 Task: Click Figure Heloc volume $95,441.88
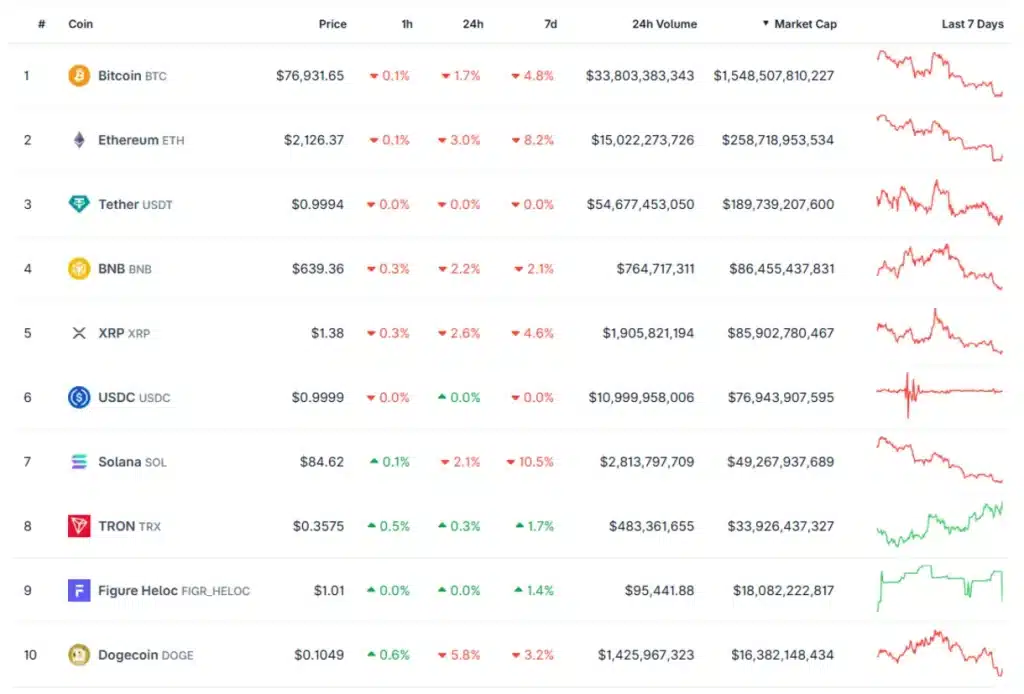click(x=659, y=590)
